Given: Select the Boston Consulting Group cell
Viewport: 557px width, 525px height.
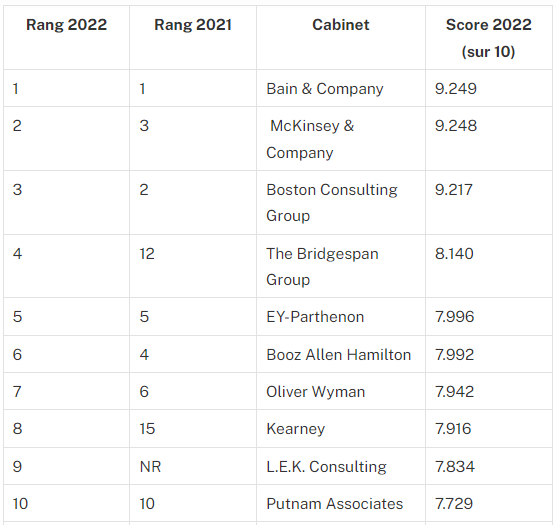Looking at the screenshot, I should (341, 202).
